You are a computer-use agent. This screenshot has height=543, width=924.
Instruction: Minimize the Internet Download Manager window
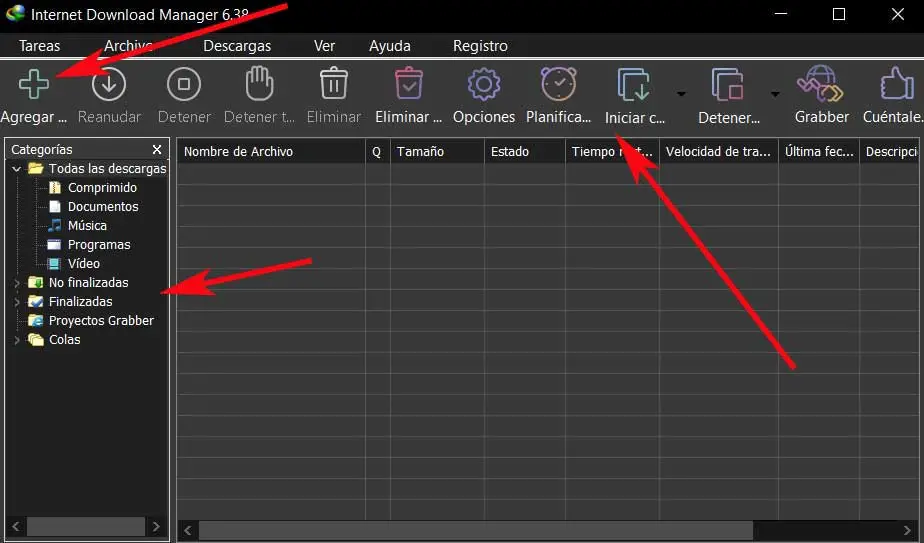pos(781,14)
